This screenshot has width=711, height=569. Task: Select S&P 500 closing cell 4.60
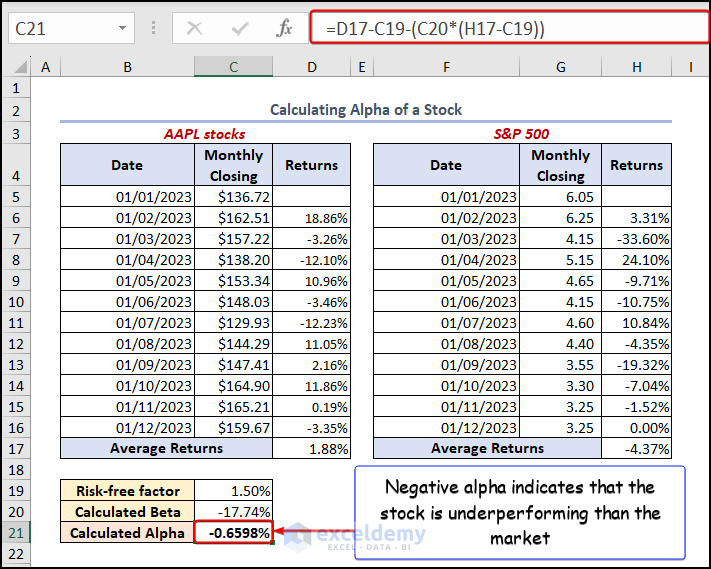561,323
